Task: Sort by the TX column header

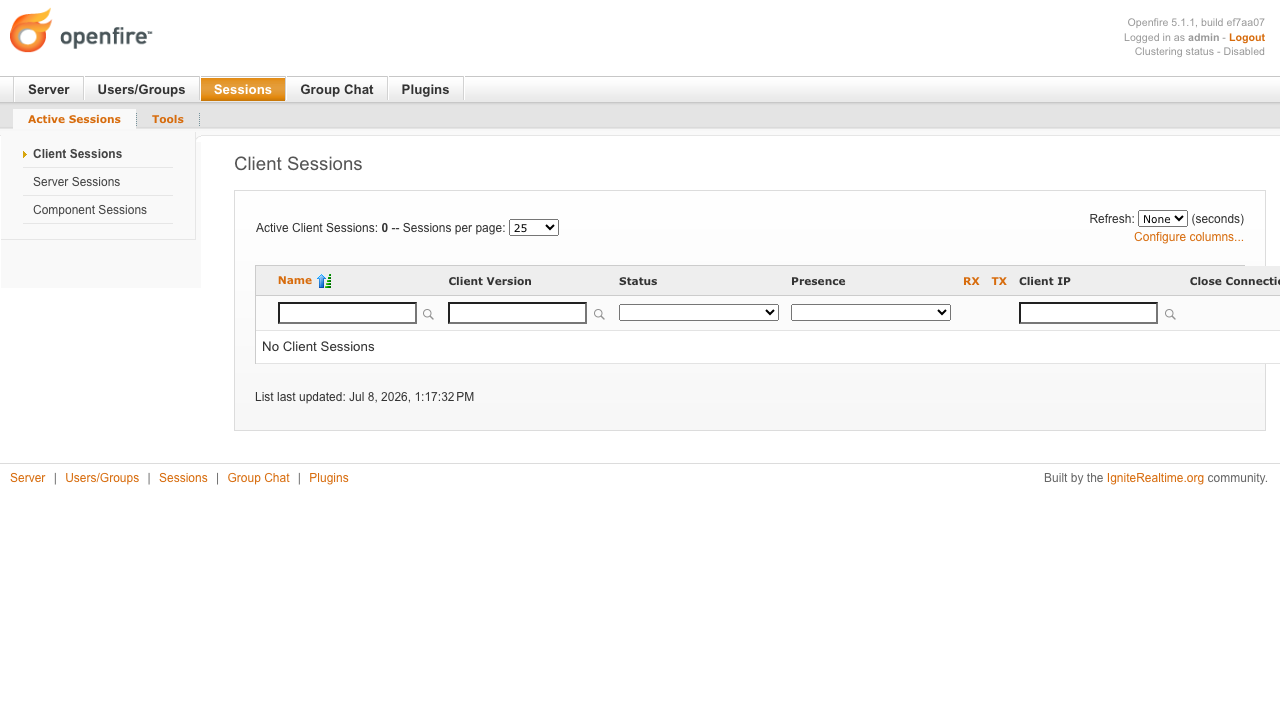Action: pyautogui.click(x=999, y=281)
